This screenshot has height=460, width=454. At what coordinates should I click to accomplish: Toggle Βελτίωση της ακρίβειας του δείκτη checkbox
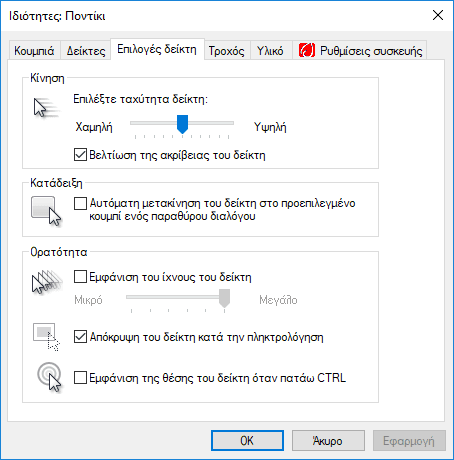[80, 155]
